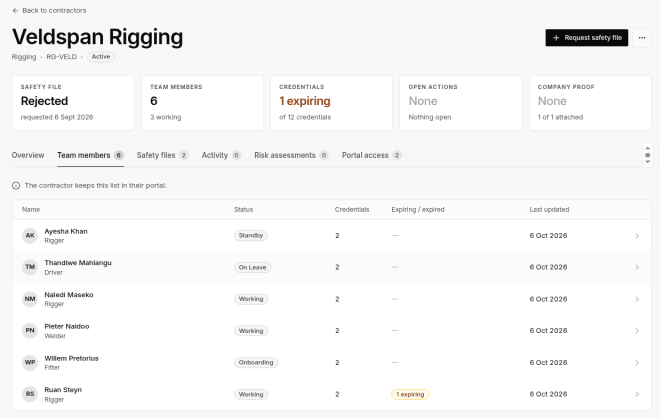Click Naledi Maseko's Working status
The height and width of the screenshot is (418, 660).
[251, 299]
